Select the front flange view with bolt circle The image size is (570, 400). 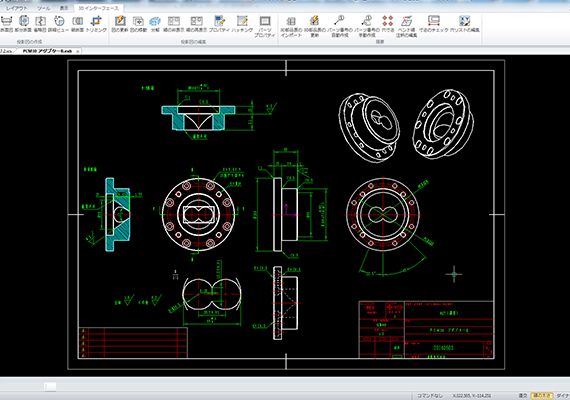(198, 215)
